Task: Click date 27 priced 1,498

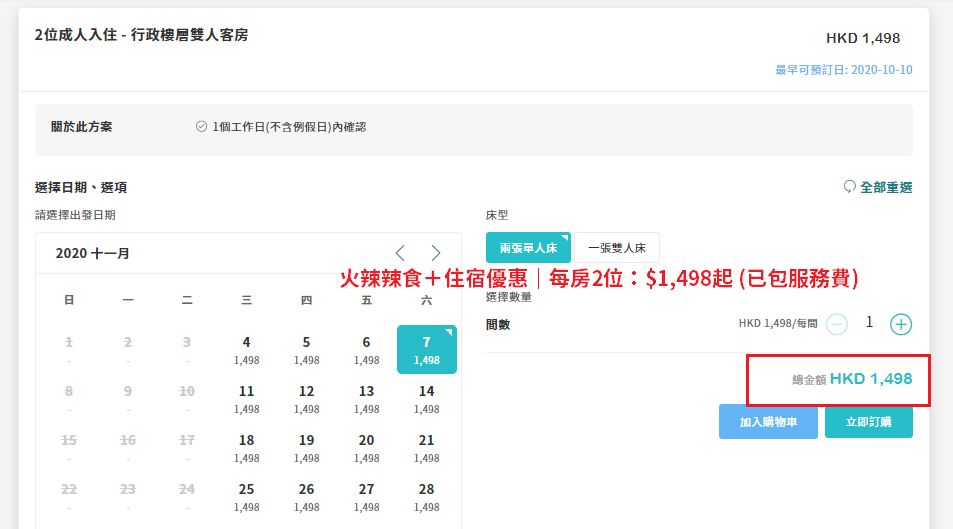Action: [366, 496]
